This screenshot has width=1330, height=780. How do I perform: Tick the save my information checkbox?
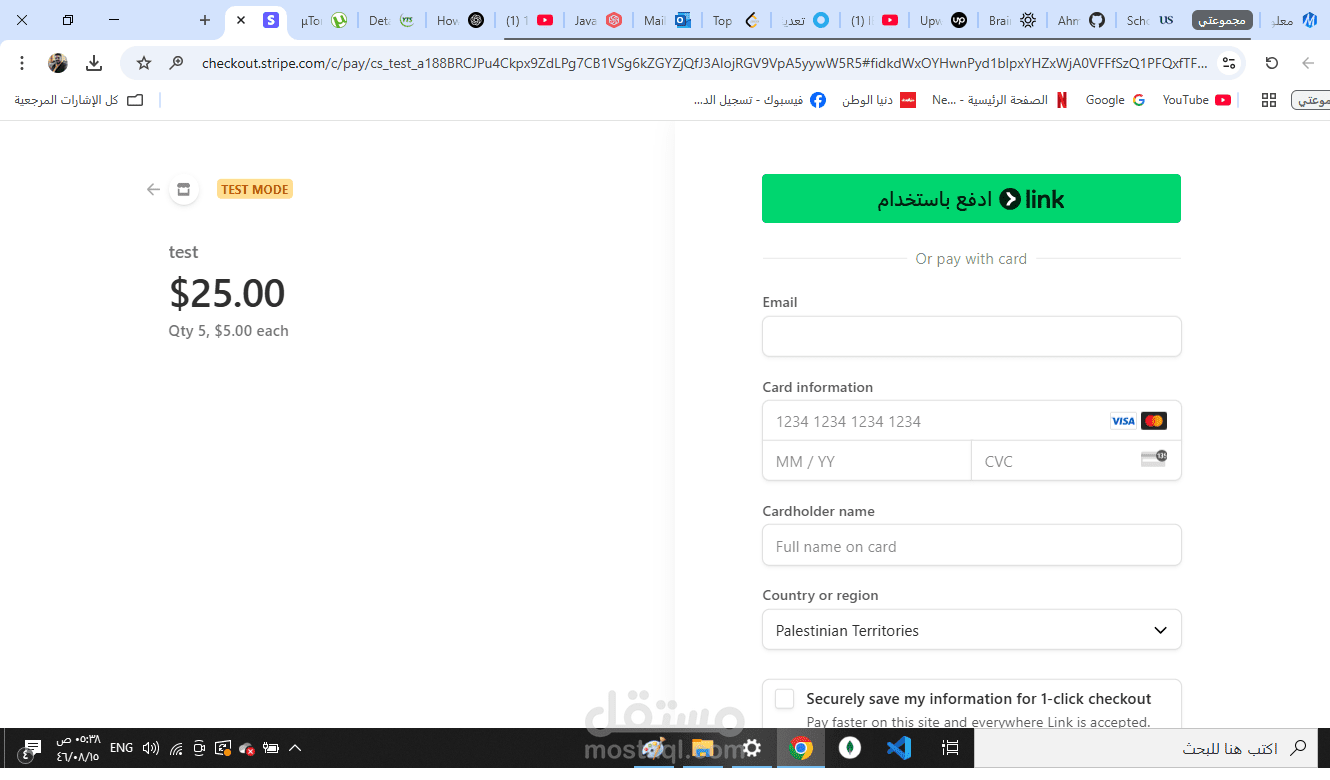pos(785,699)
